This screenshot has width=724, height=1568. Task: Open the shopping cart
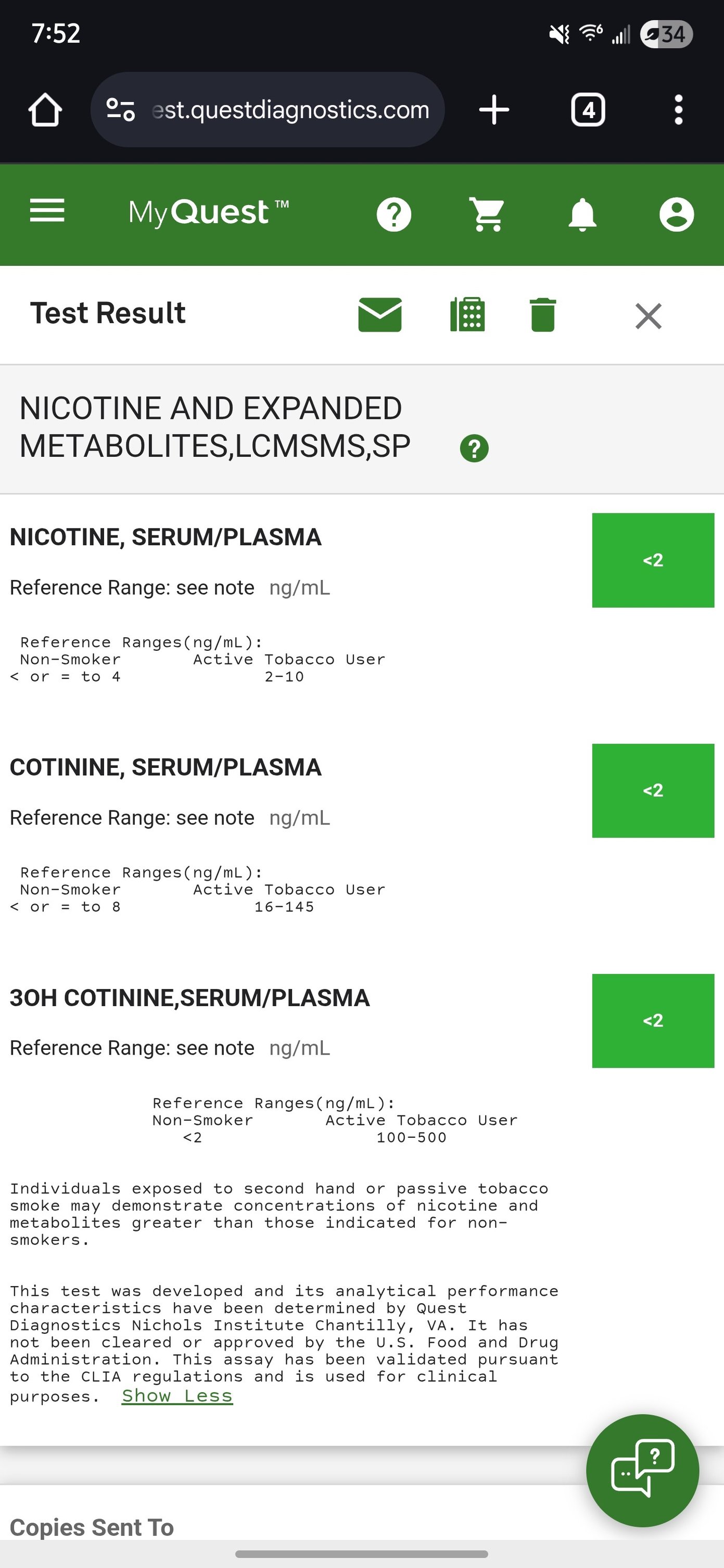(488, 214)
